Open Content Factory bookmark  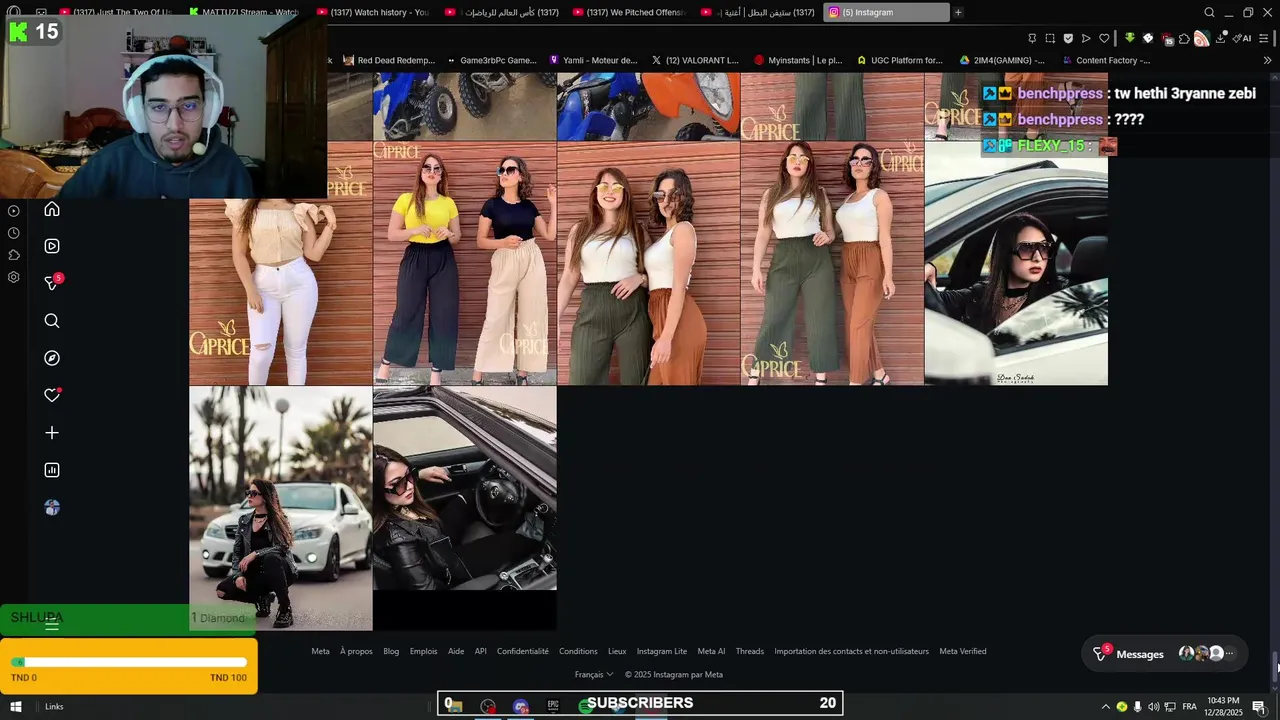tap(1106, 60)
